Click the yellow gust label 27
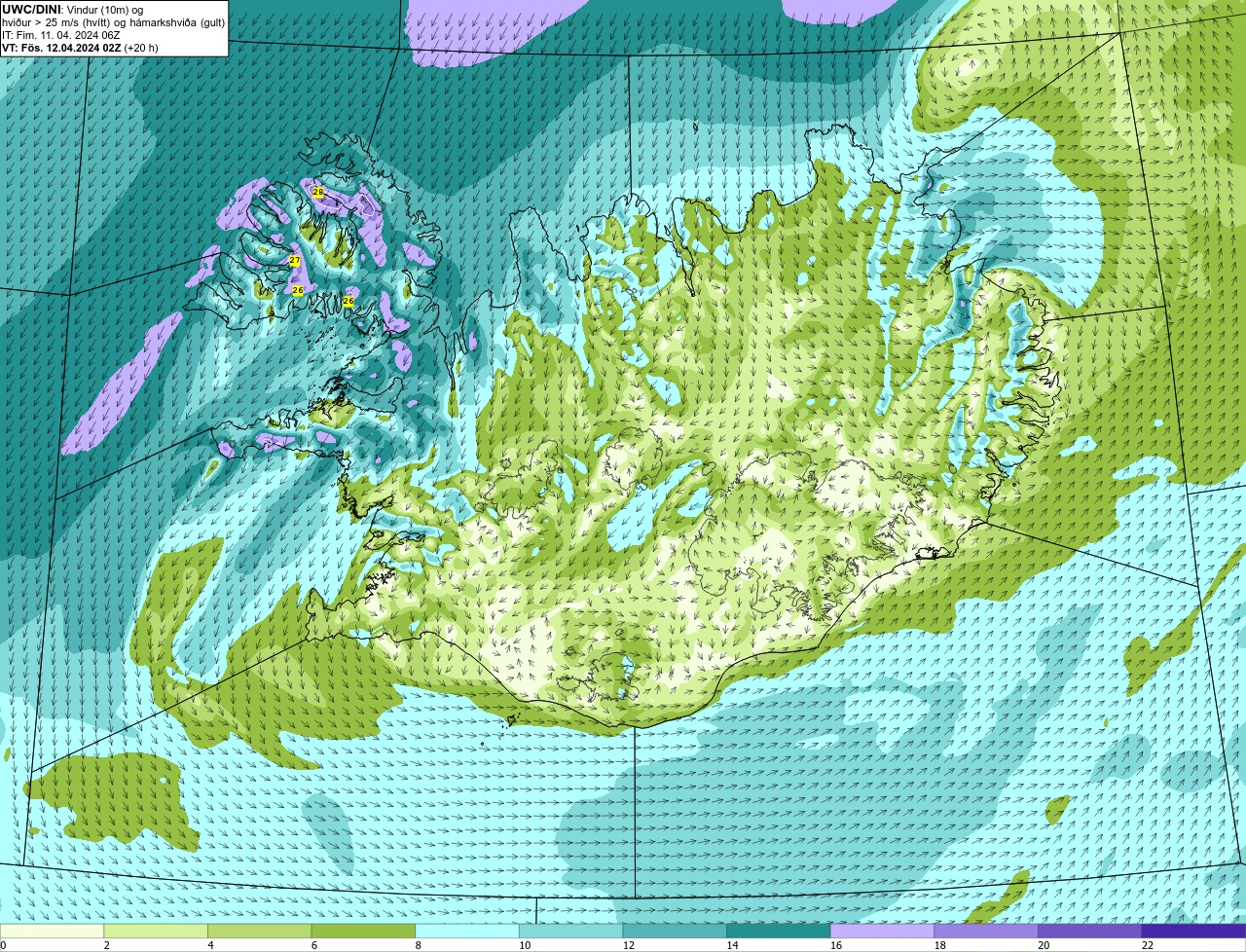 tap(295, 261)
